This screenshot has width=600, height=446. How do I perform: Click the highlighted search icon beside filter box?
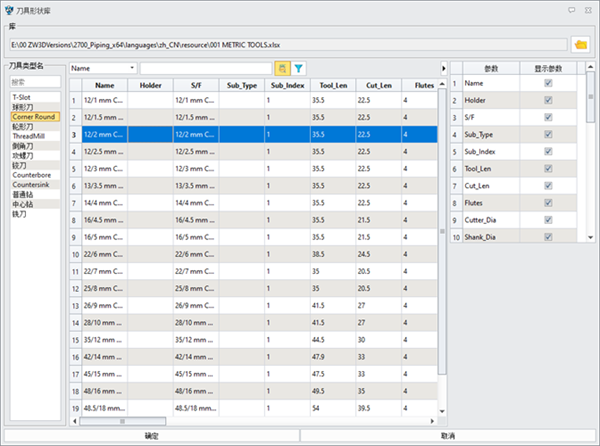[282, 68]
